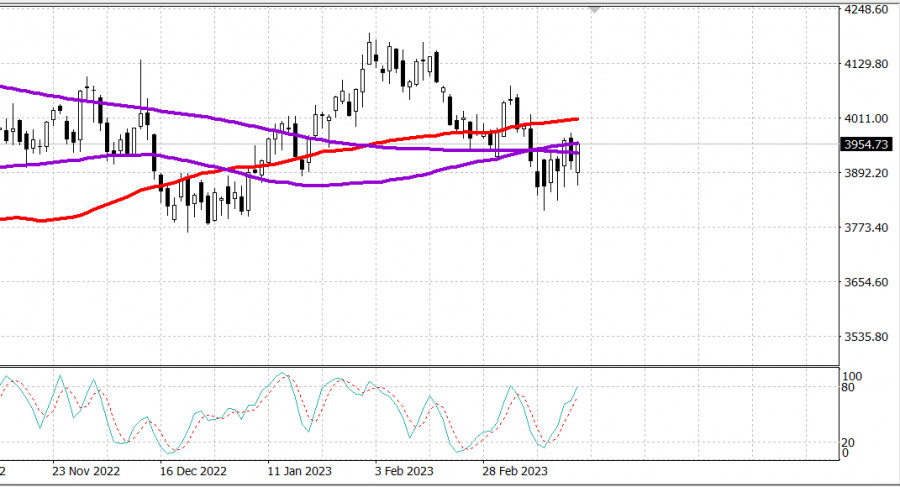Click the stochastic 20 level label
This screenshot has width=900, height=487.
(850, 443)
